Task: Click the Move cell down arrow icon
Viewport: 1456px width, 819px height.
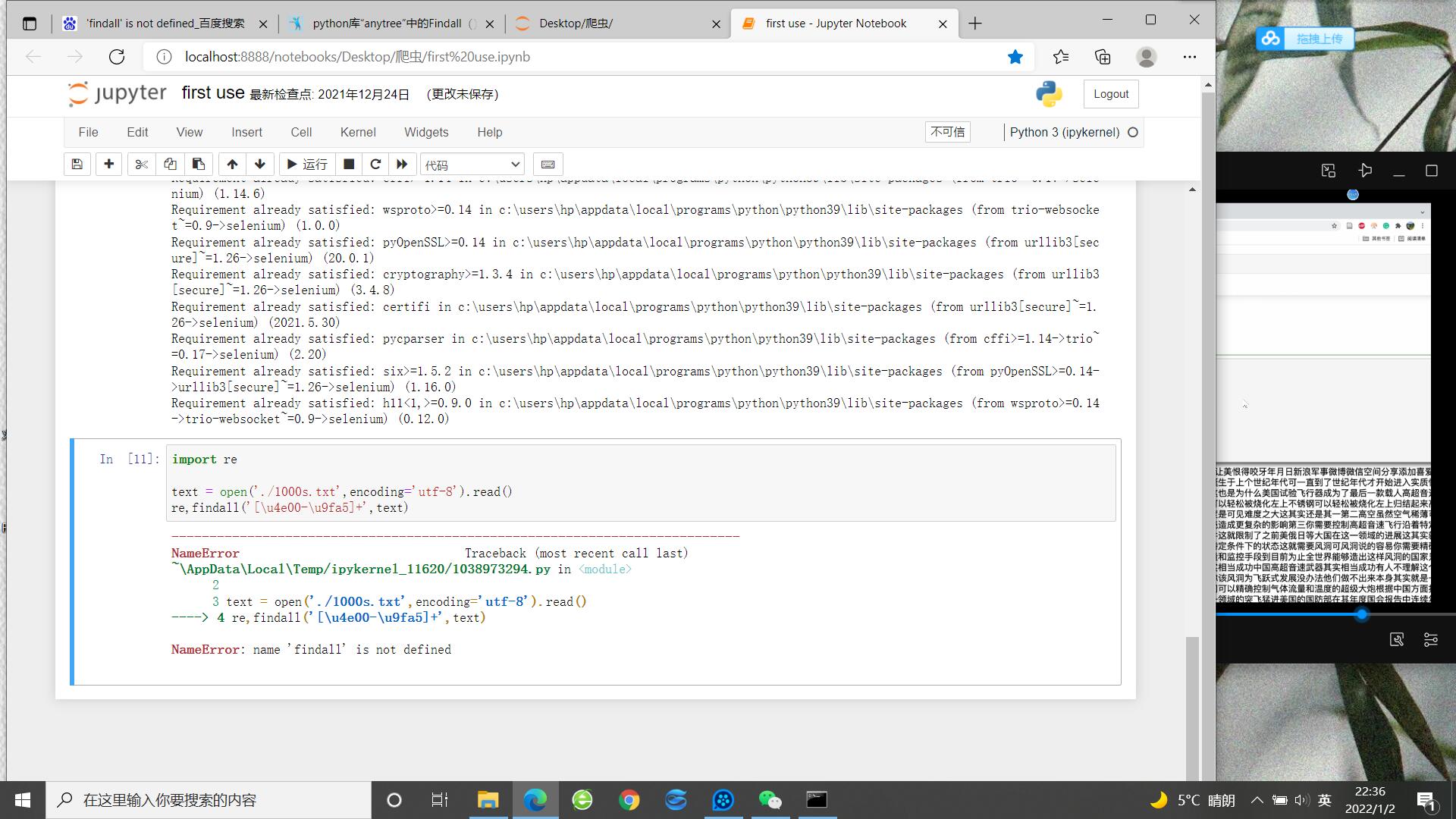Action: (x=259, y=164)
